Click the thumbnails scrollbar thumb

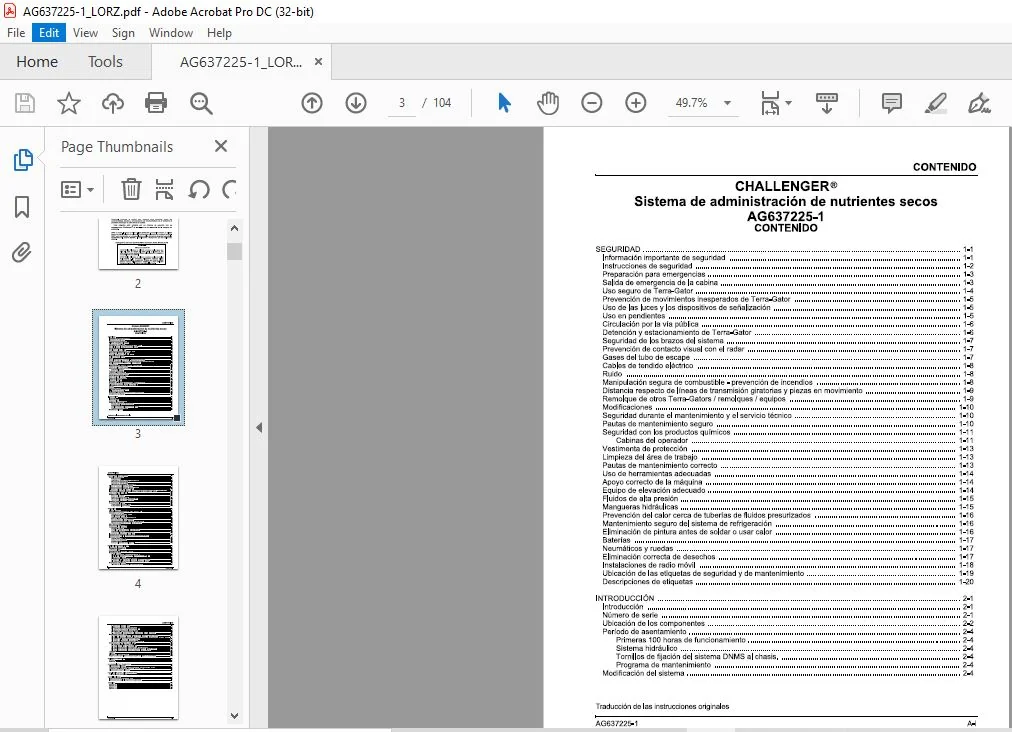[234, 251]
